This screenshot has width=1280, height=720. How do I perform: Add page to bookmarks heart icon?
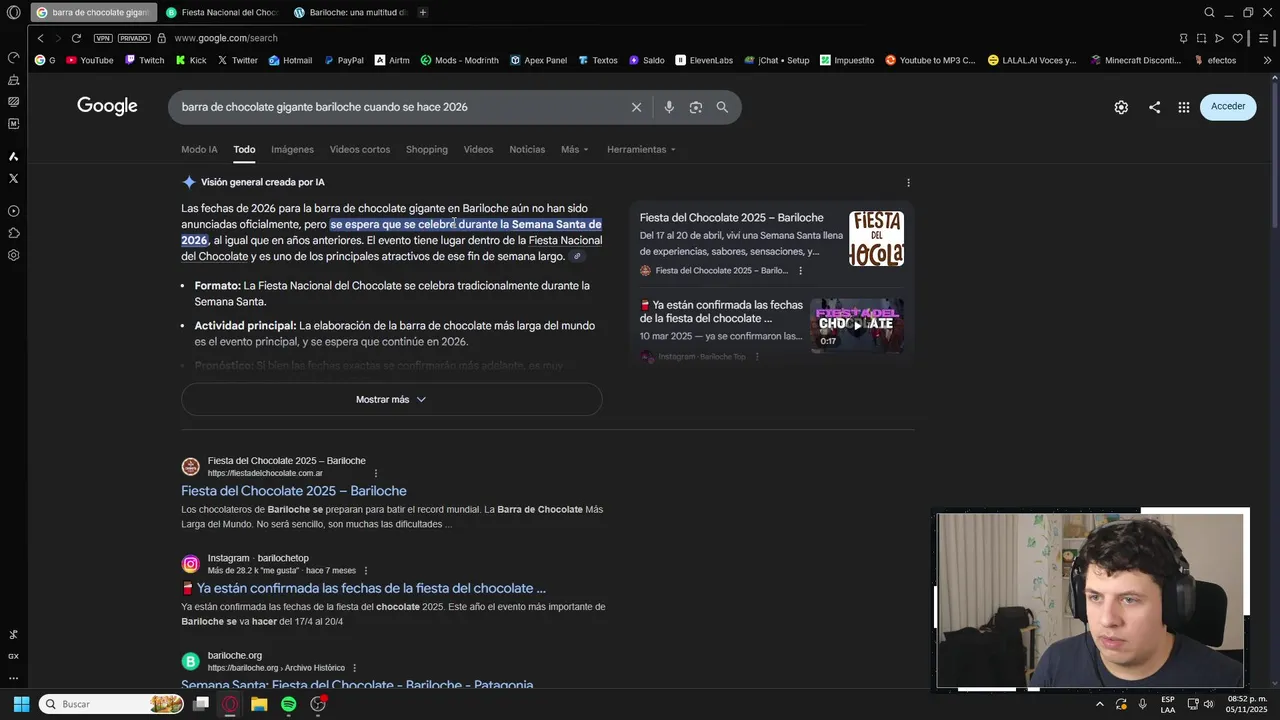pyautogui.click(x=1237, y=38)
